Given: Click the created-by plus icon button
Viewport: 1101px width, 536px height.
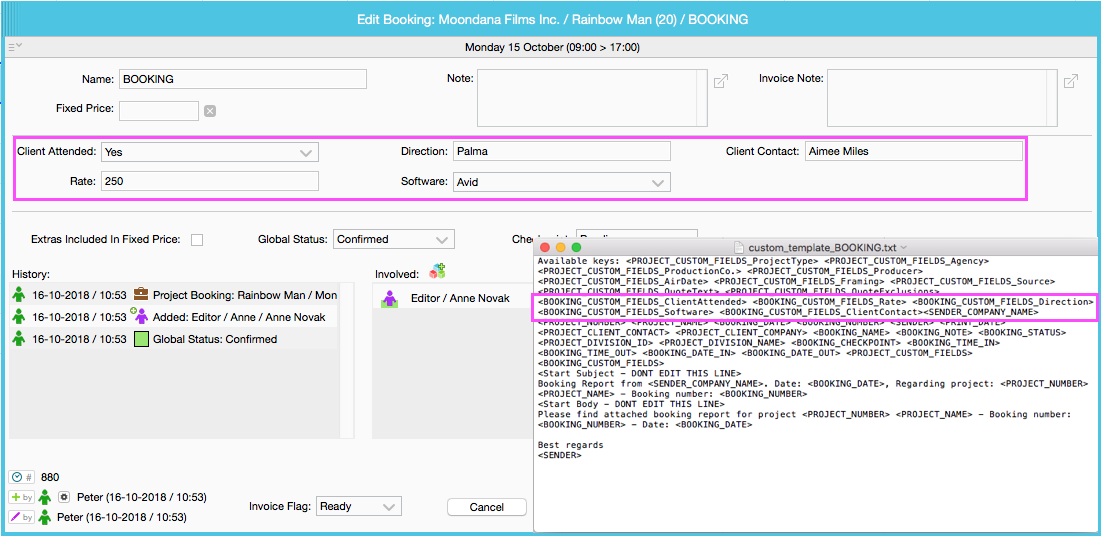Looking at the screenshot, I should point(21,497).
